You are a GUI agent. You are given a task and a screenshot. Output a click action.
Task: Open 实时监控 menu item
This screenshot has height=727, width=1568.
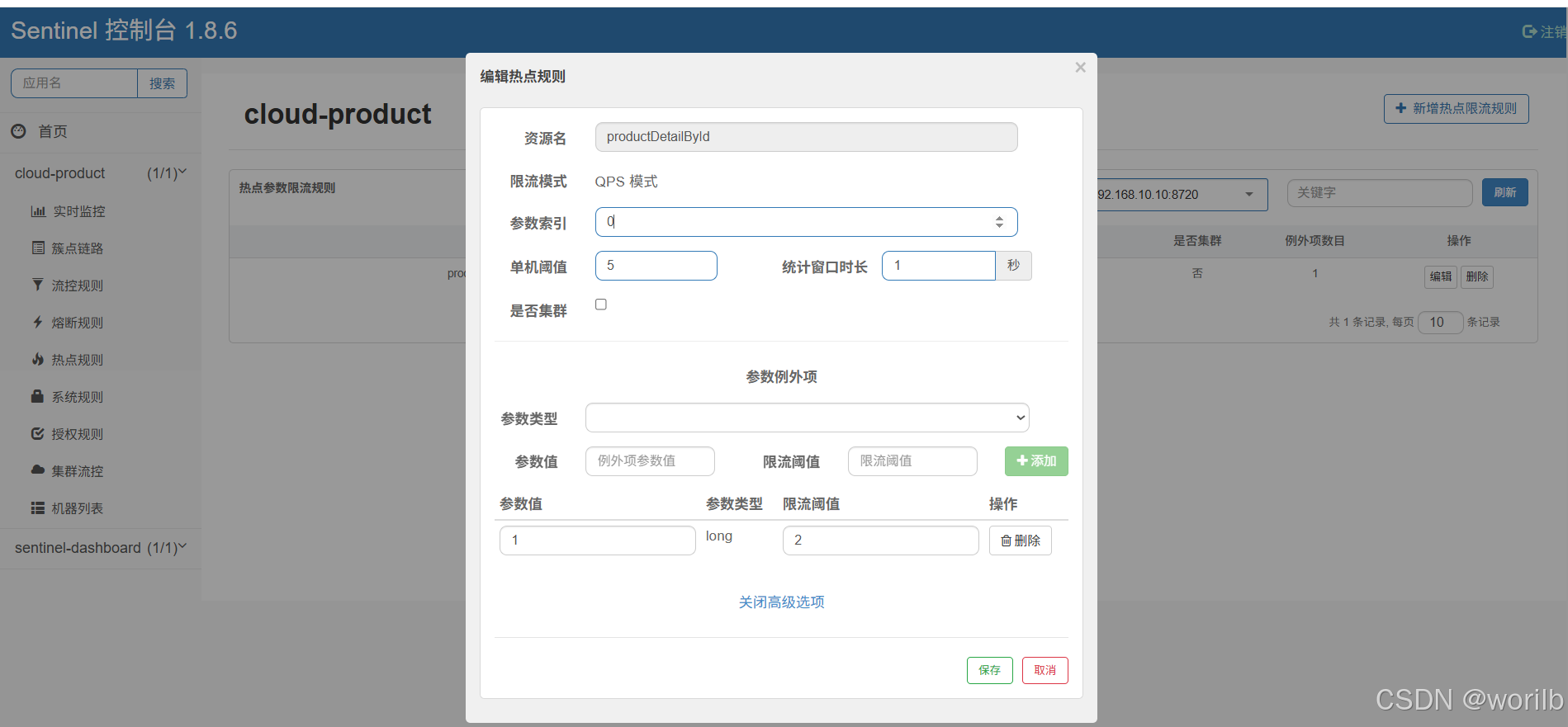pos(78,211)
